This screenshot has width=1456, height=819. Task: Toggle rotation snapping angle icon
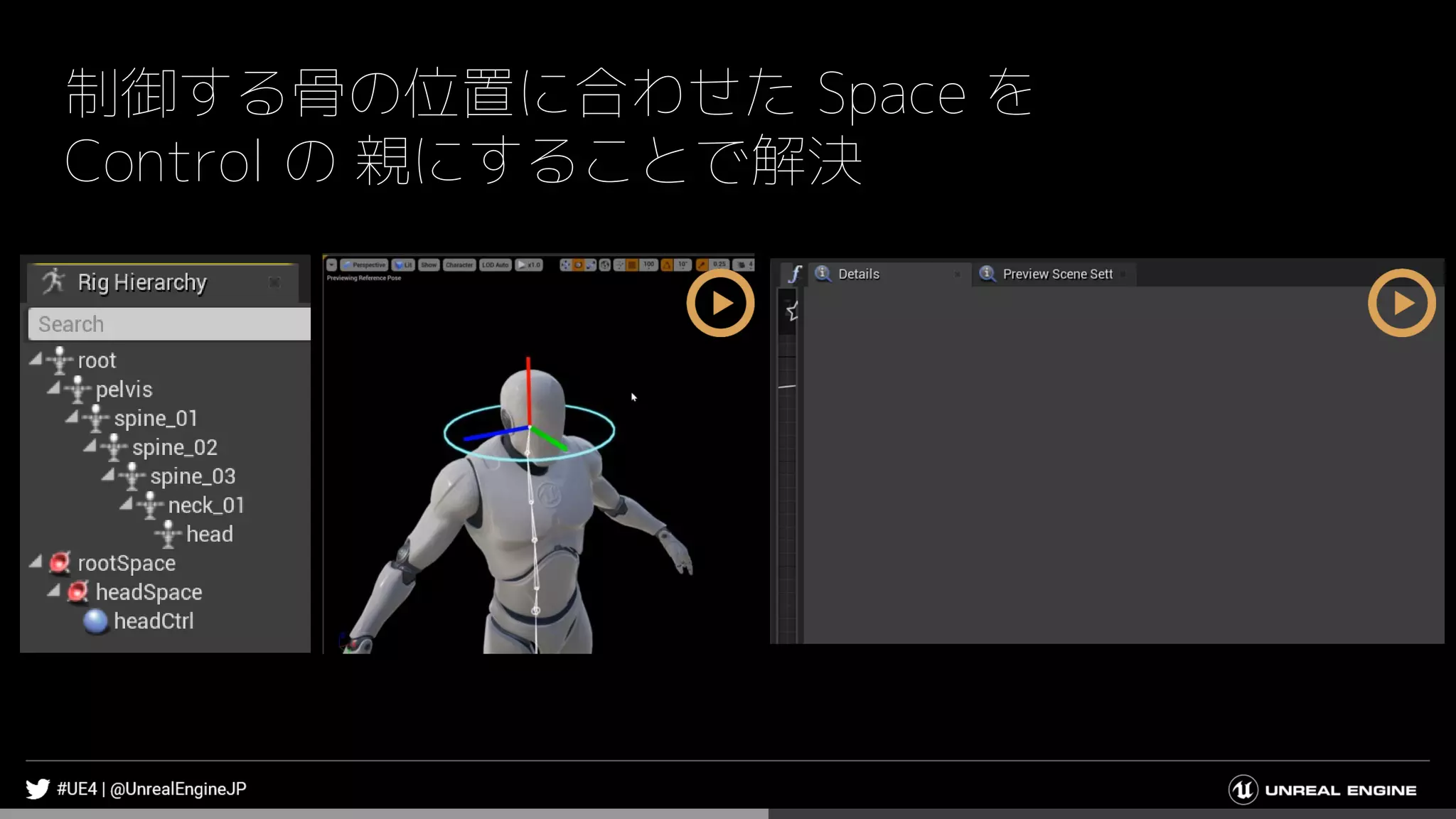pos(667,264)
